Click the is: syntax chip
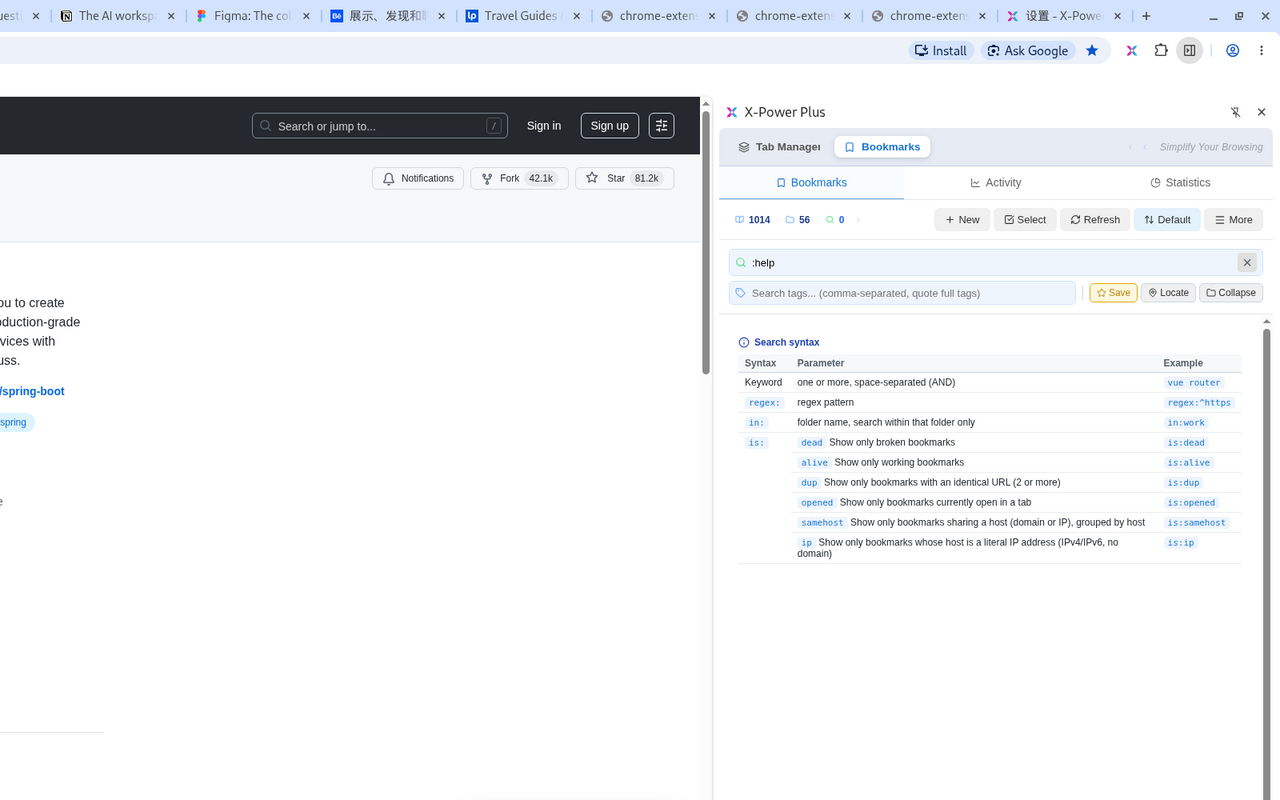The image size is (1280, 800). 756,443
